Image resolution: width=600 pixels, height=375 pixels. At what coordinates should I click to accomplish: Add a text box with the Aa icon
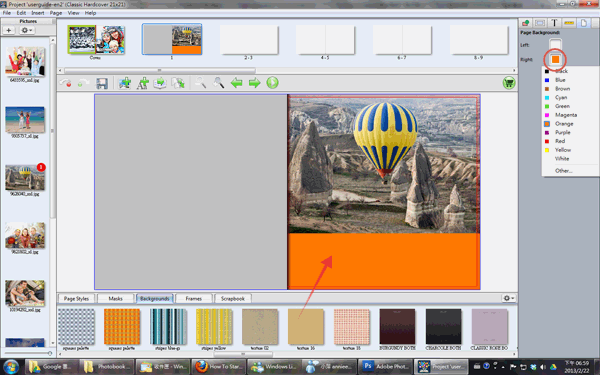143,83
